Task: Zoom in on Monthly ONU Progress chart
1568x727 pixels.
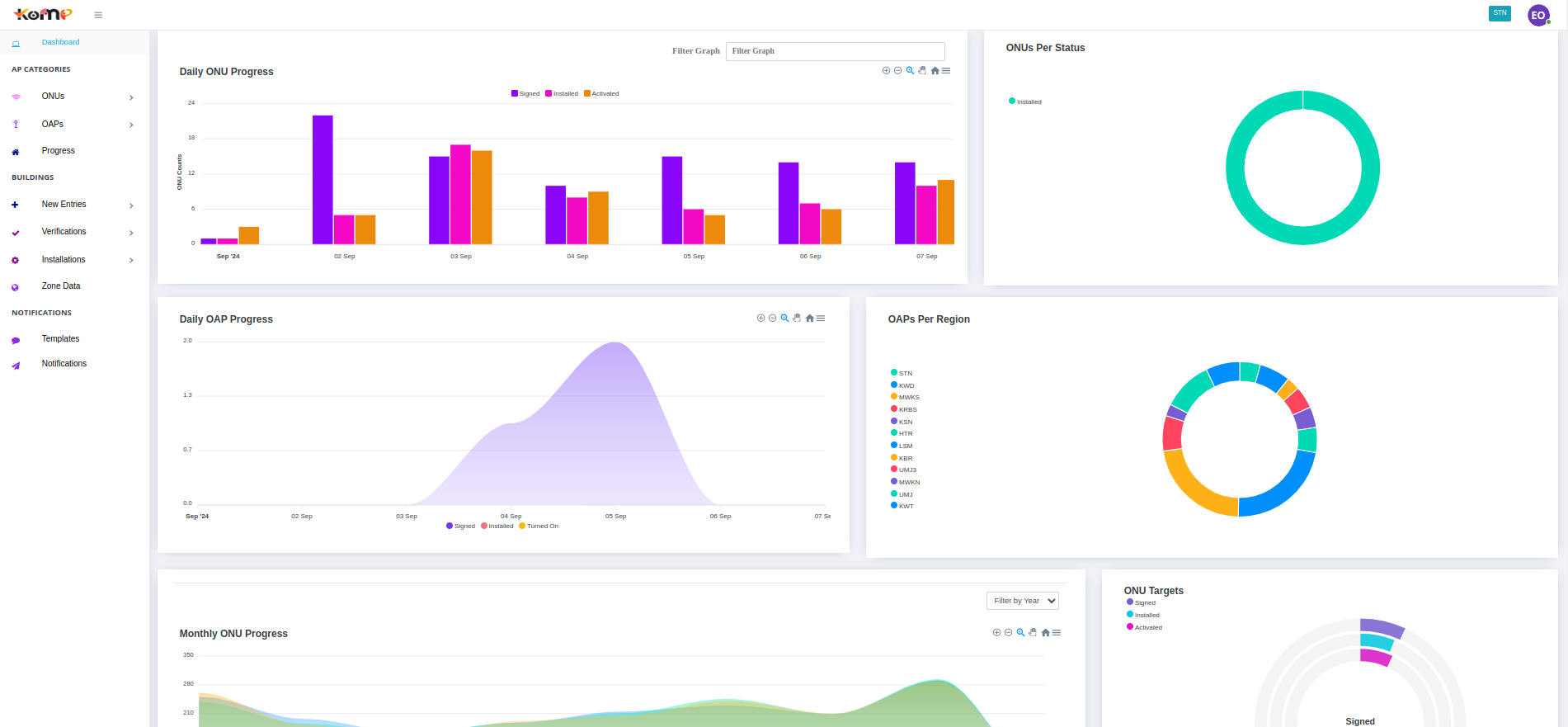Action: tap(996, 632)
